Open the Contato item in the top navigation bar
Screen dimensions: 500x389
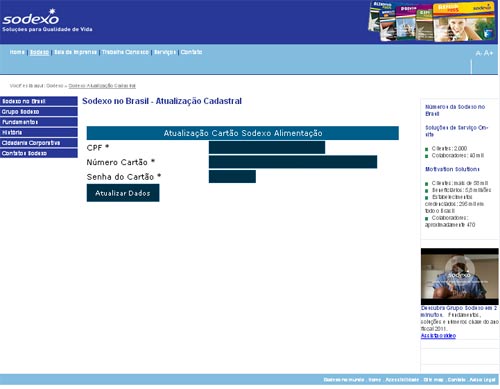[x=191, y=52]
